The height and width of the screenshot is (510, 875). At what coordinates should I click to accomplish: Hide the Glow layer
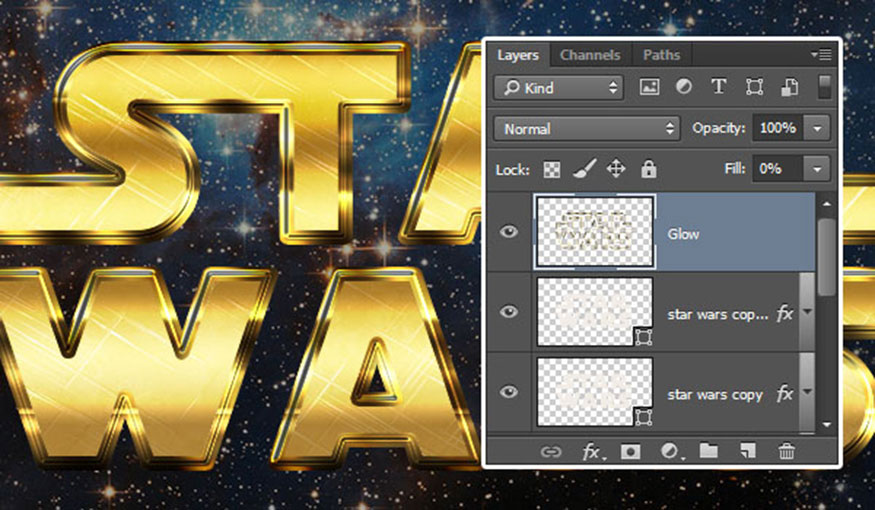508,232
